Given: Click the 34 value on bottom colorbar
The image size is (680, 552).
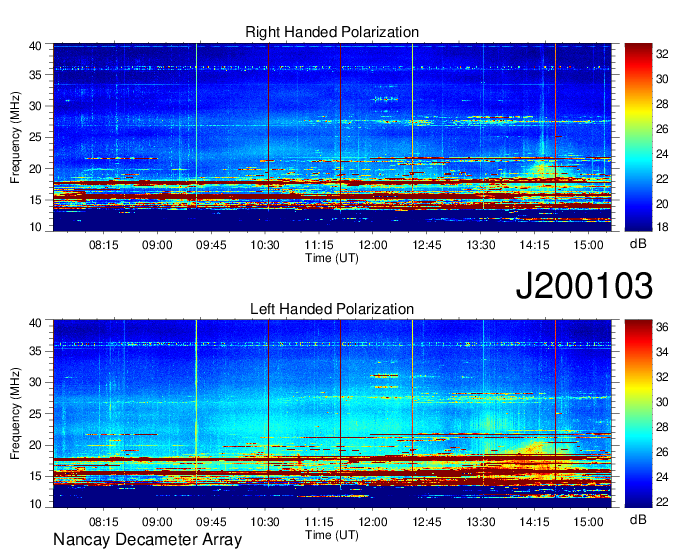Looking at the screenshot, I should pos(662,353).
